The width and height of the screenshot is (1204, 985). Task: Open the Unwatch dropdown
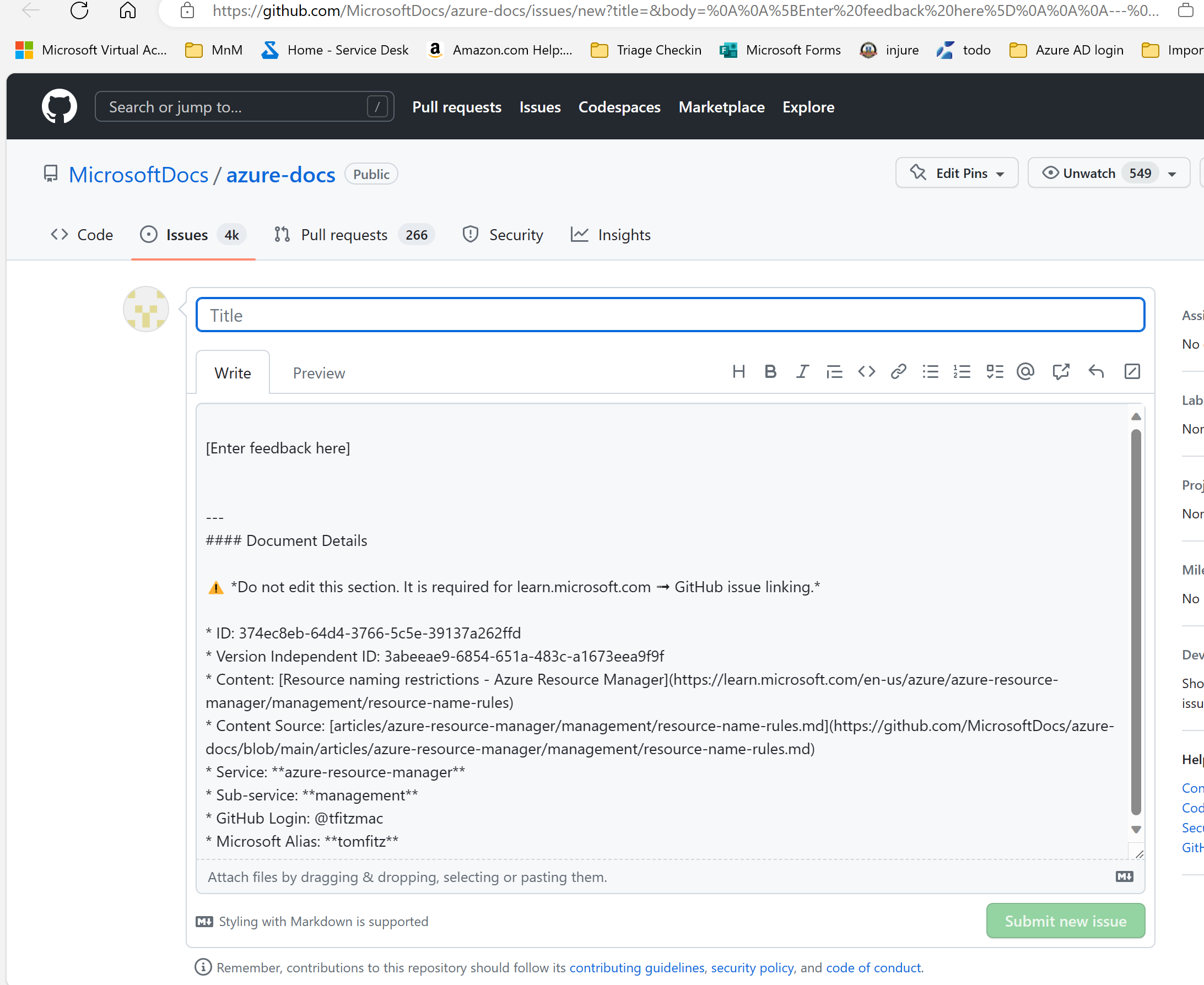pos(1108,173)
